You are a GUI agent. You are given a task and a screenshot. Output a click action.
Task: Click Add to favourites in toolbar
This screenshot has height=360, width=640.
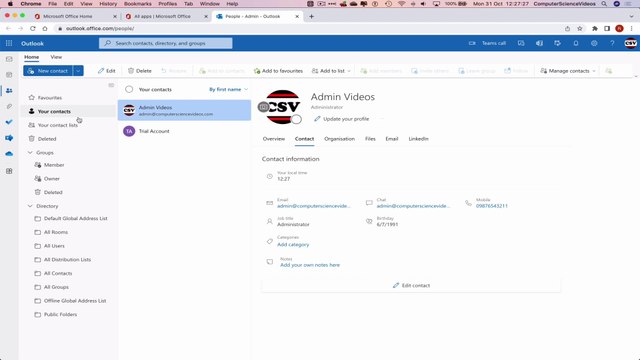pyautogui.click(x=278, y=71)
